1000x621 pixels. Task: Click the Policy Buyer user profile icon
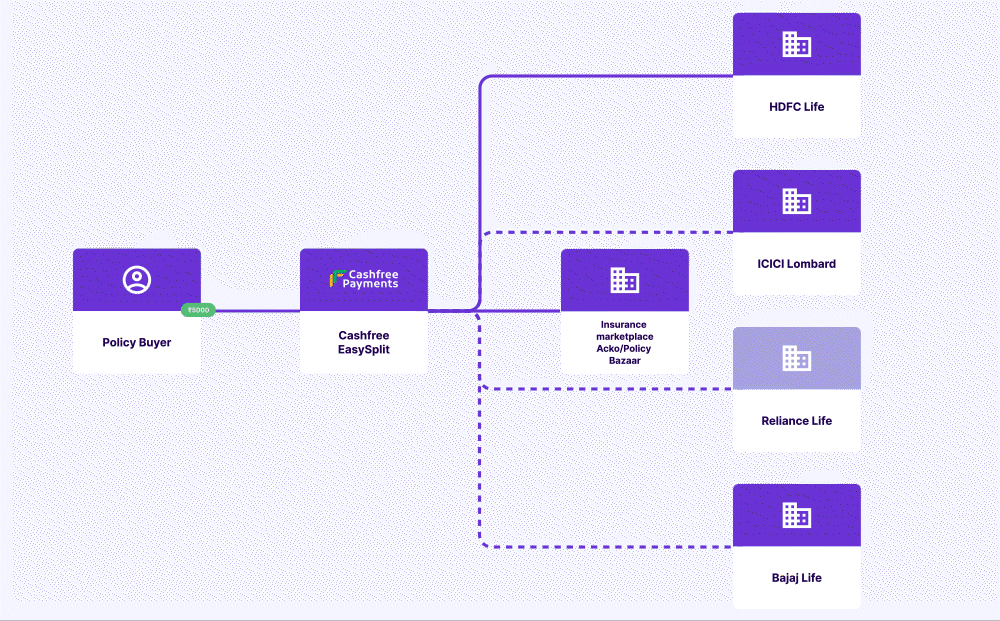[x=136, y=279]
